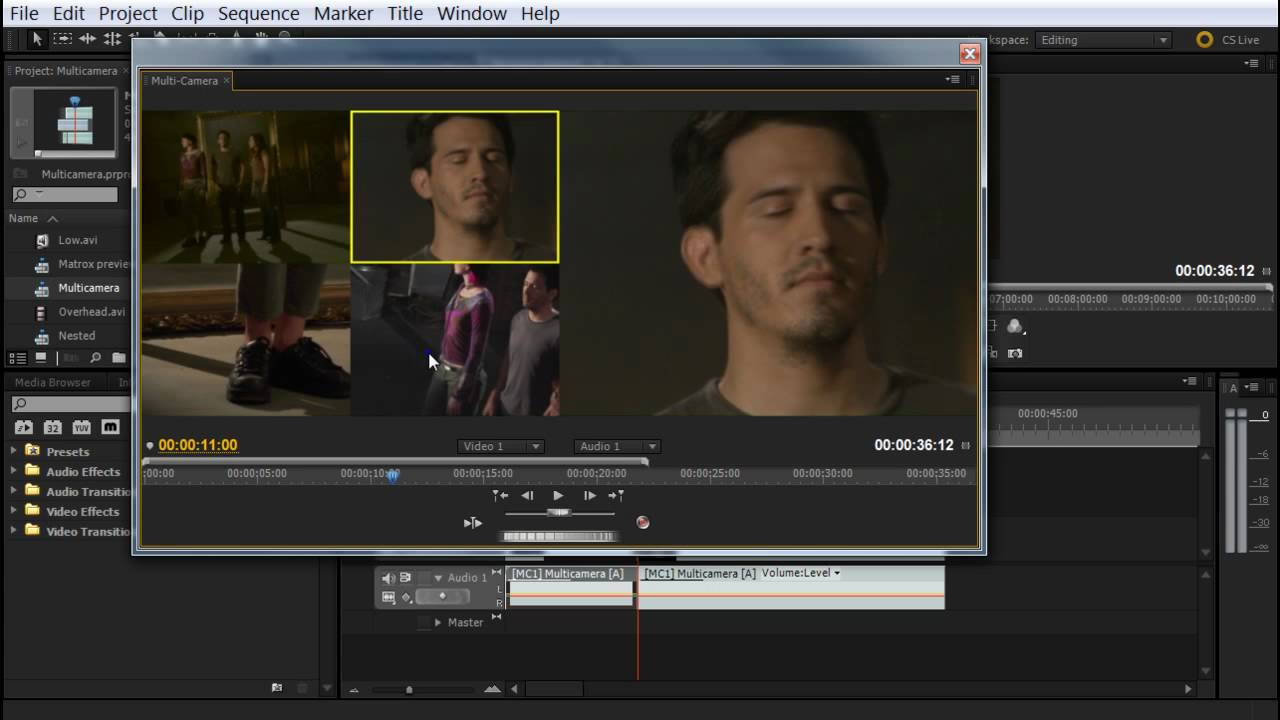Step back one frame in Multi-Camera monitor

point(527,495)
